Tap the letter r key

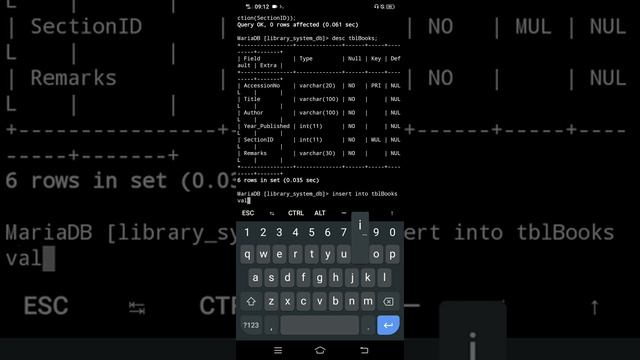tap(296, 254)
